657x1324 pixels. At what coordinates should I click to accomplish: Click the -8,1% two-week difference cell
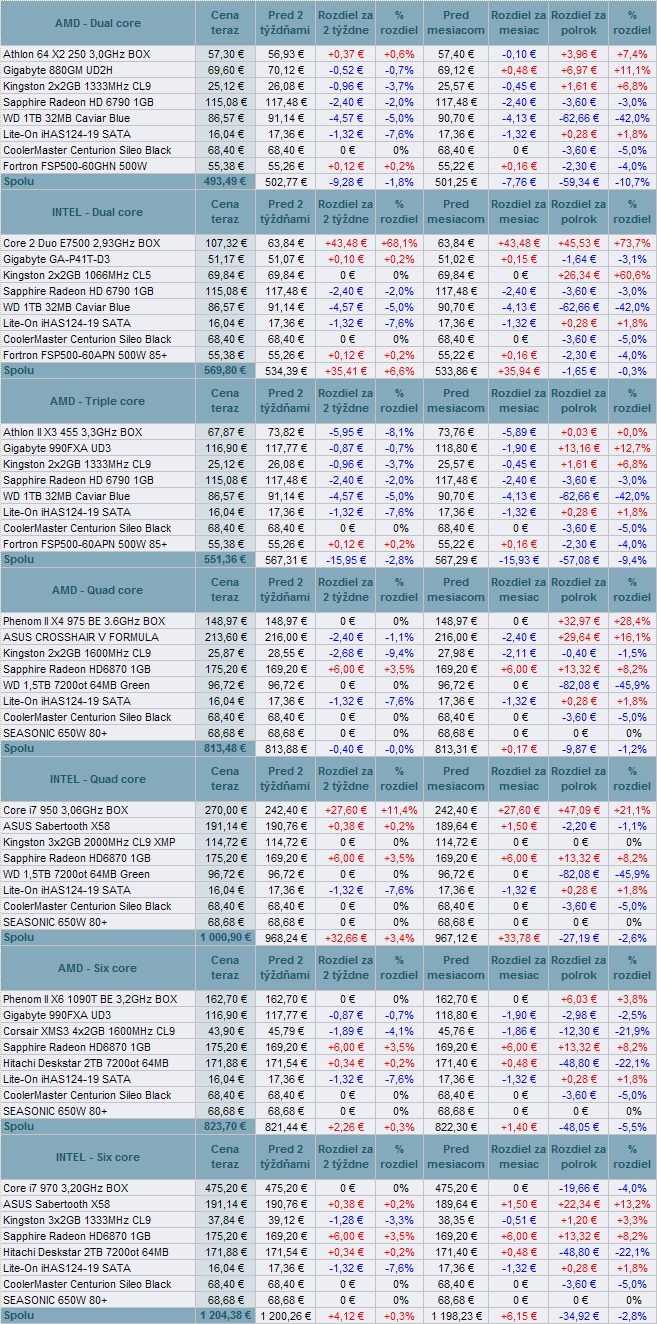(399, 432)
